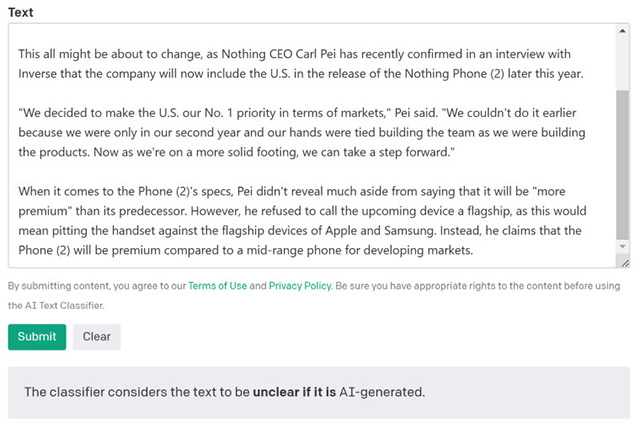640x424 pixels.
Task: Click the classifier result message box
Action: [319, 392]
